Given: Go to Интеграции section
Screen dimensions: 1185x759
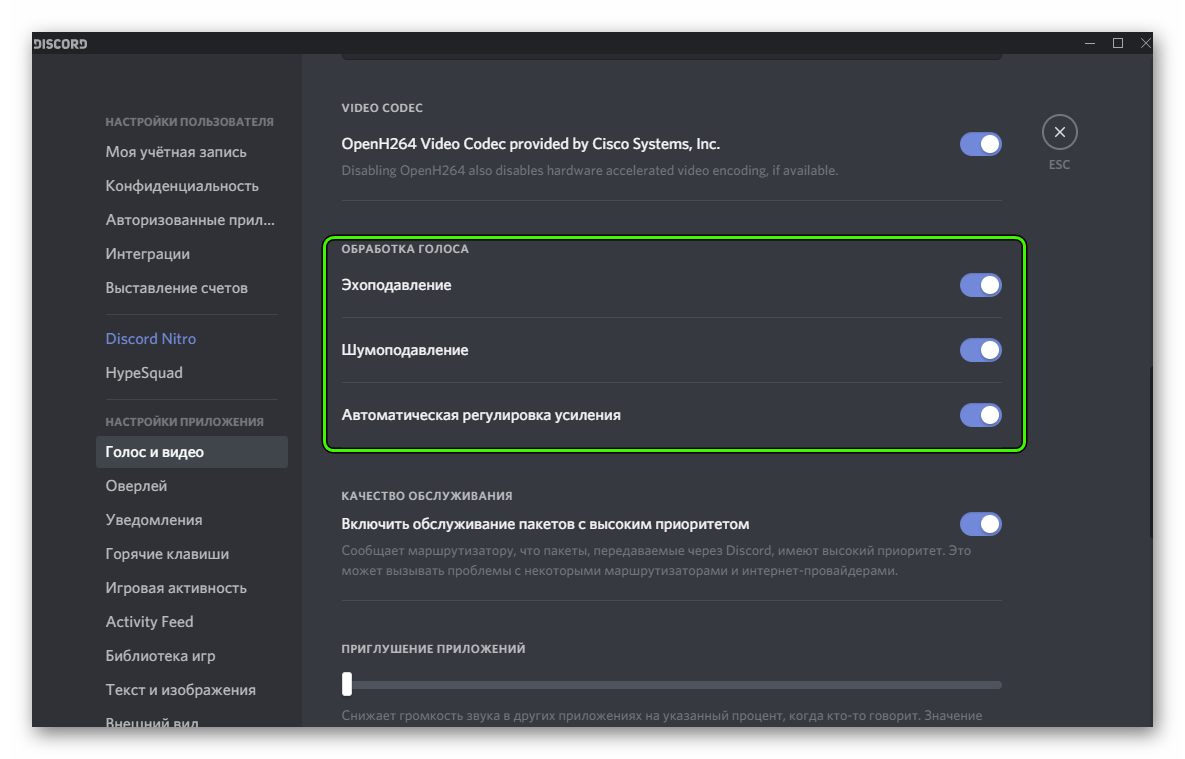Looking at the screenshot, I should tap(147, 254).
